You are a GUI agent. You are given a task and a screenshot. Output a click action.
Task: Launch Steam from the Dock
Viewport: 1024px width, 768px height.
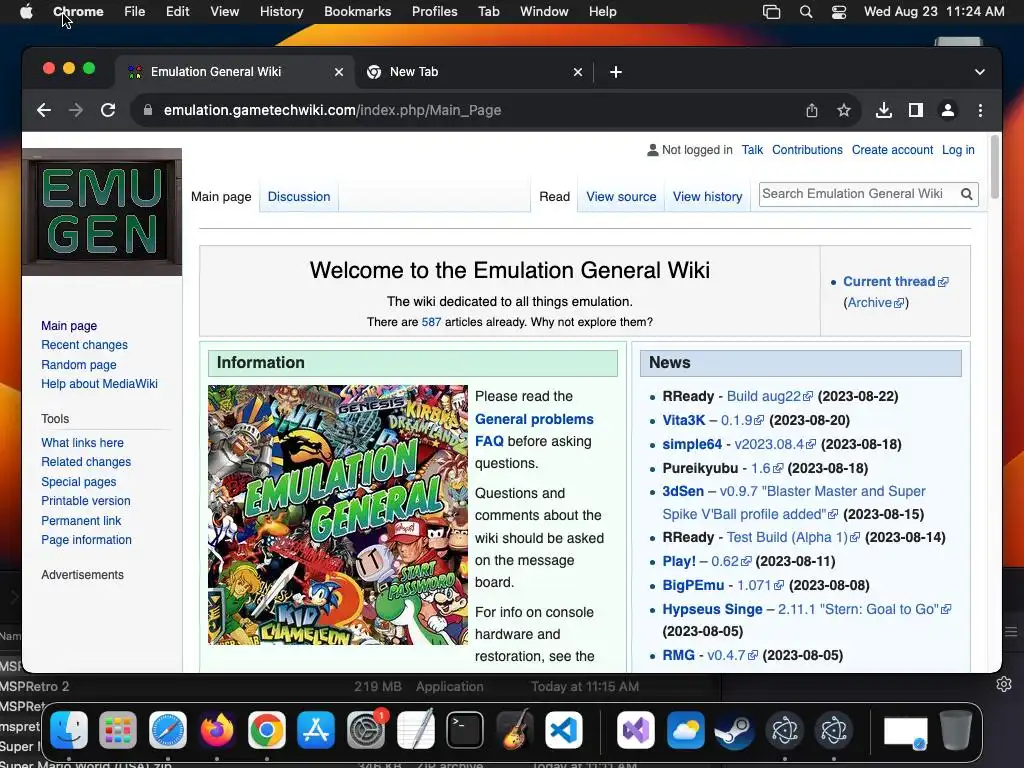tap(735, 730)
